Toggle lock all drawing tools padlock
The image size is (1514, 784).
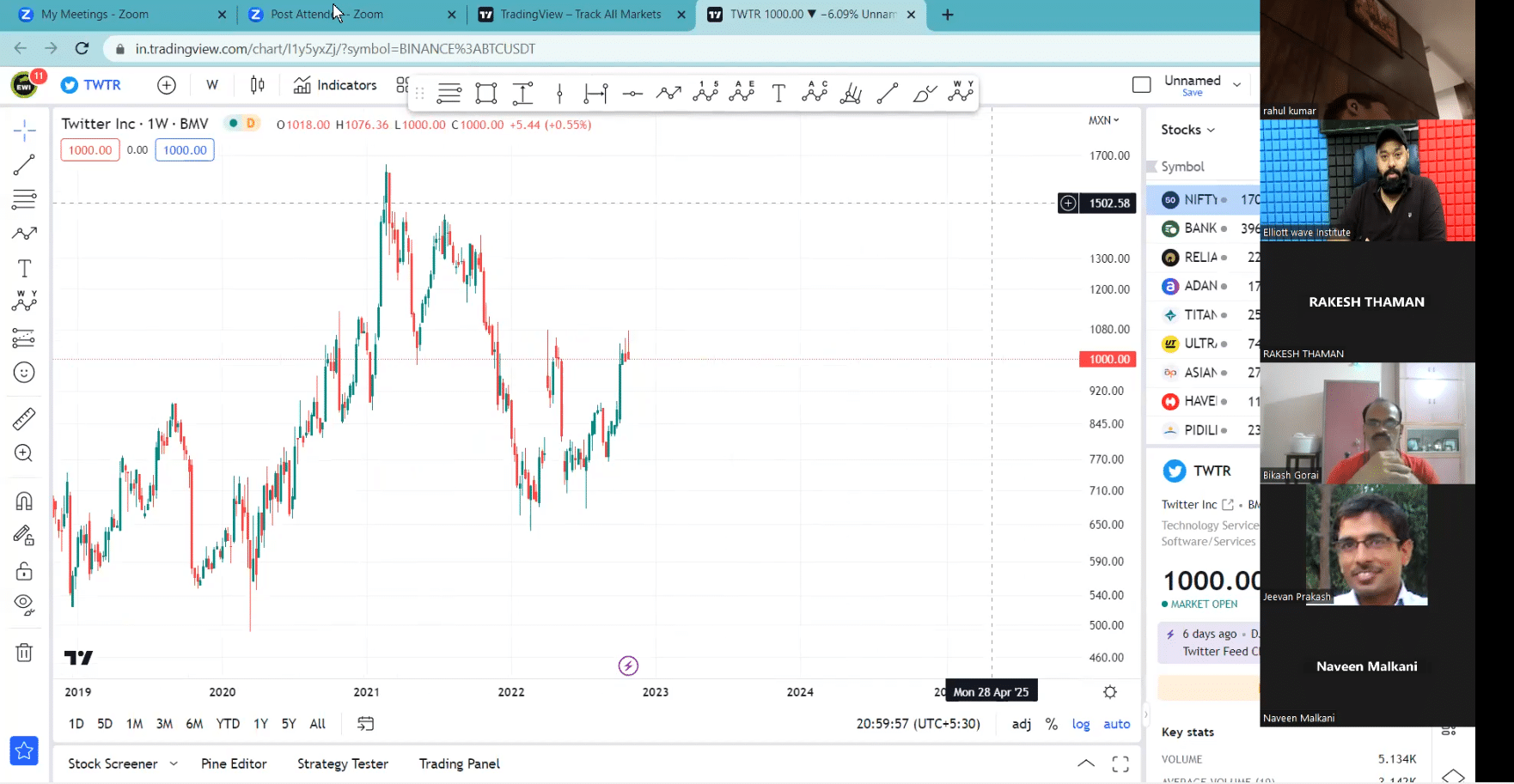[x=24, y=571]
